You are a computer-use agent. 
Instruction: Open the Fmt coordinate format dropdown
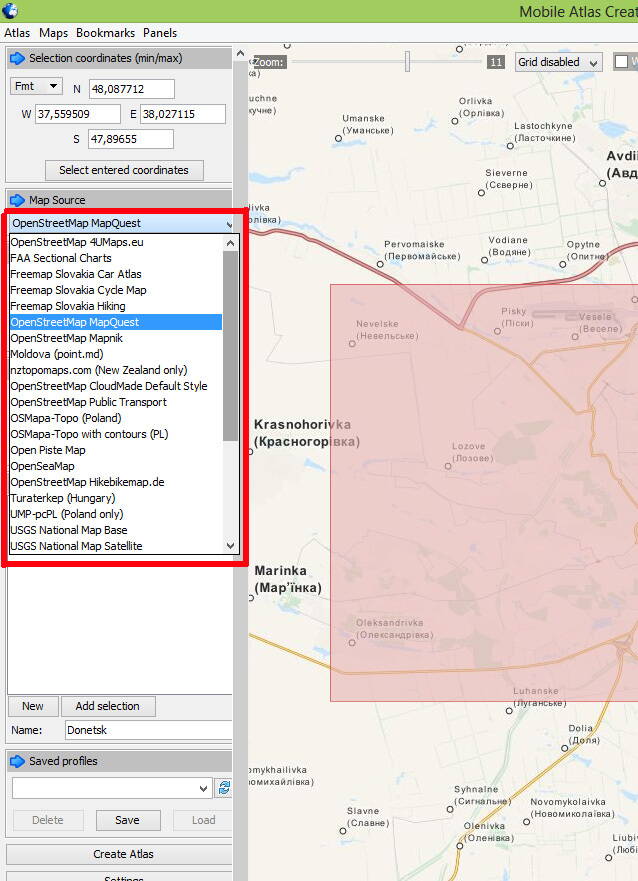pos(36,87)
